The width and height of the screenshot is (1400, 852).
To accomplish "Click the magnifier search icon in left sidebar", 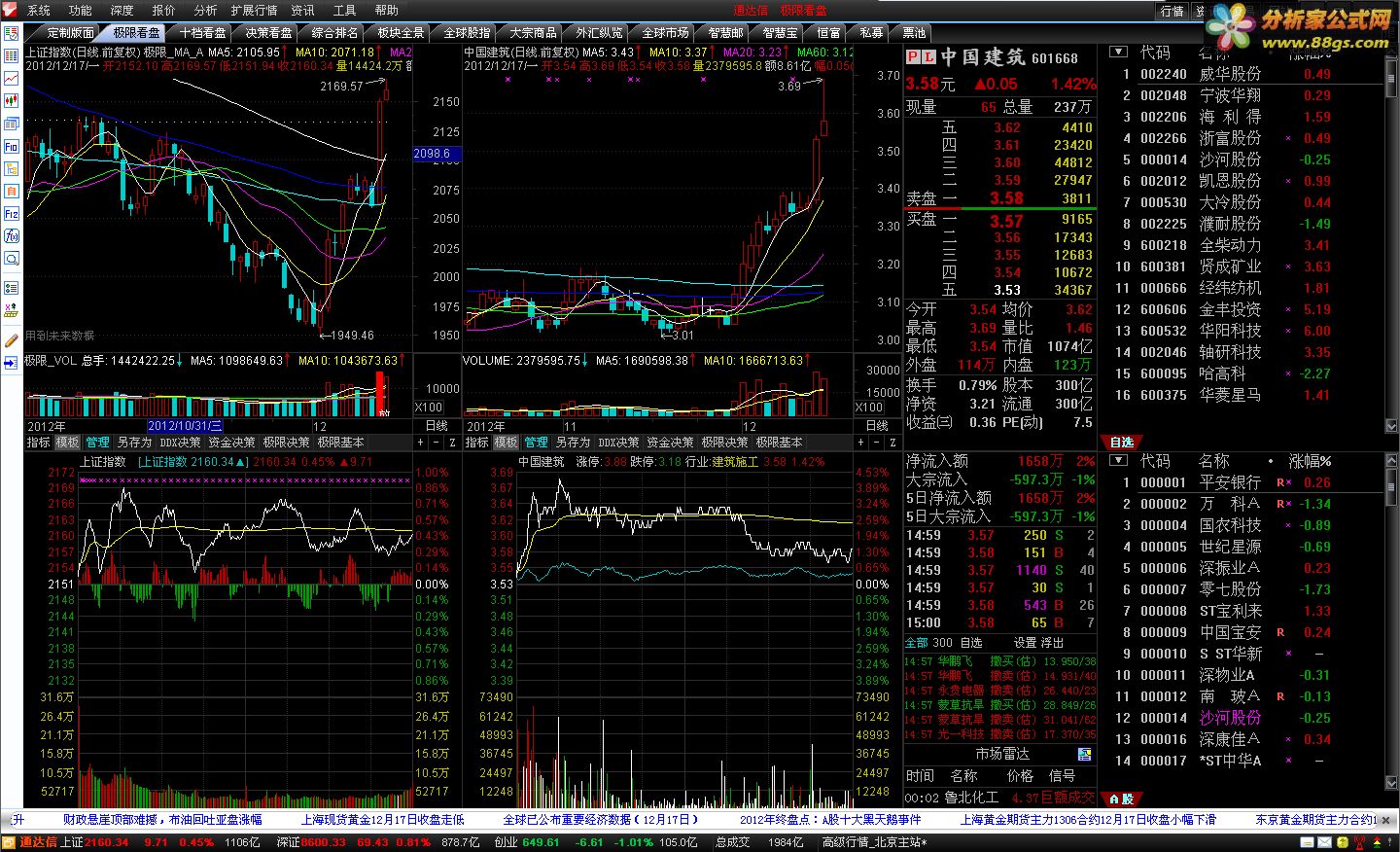I will click(x=11, y=259).
